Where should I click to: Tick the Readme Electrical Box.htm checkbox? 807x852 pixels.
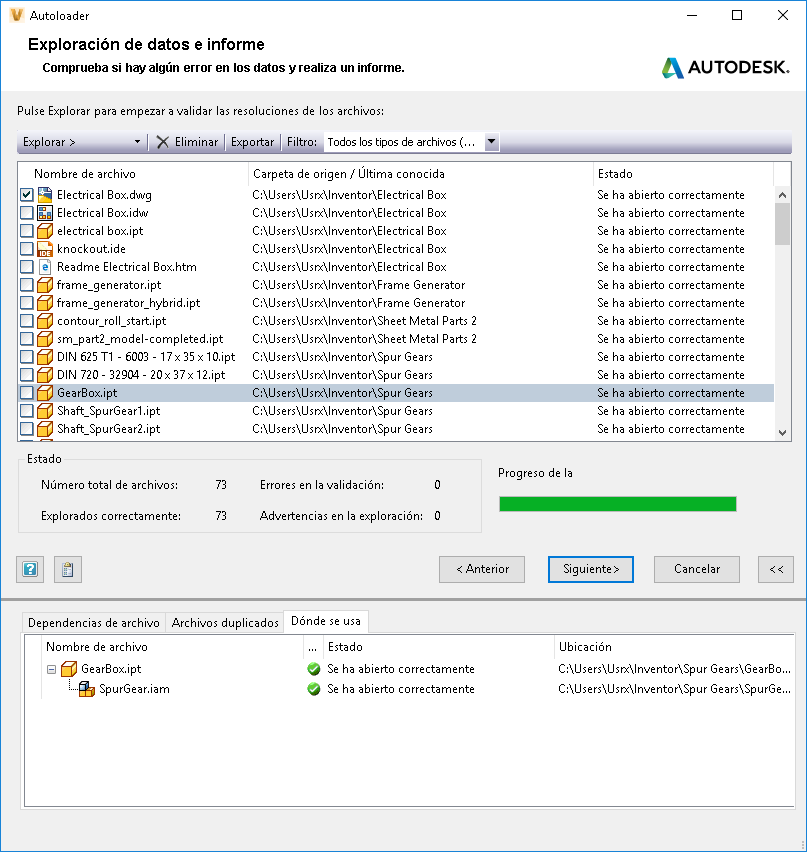pos(27,266)
